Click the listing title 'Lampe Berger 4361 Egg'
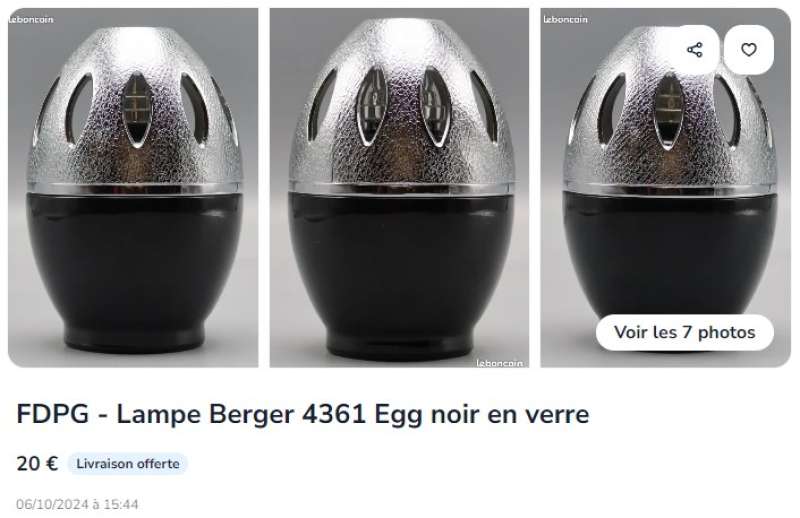800x518 pixels. pos(269,414)
